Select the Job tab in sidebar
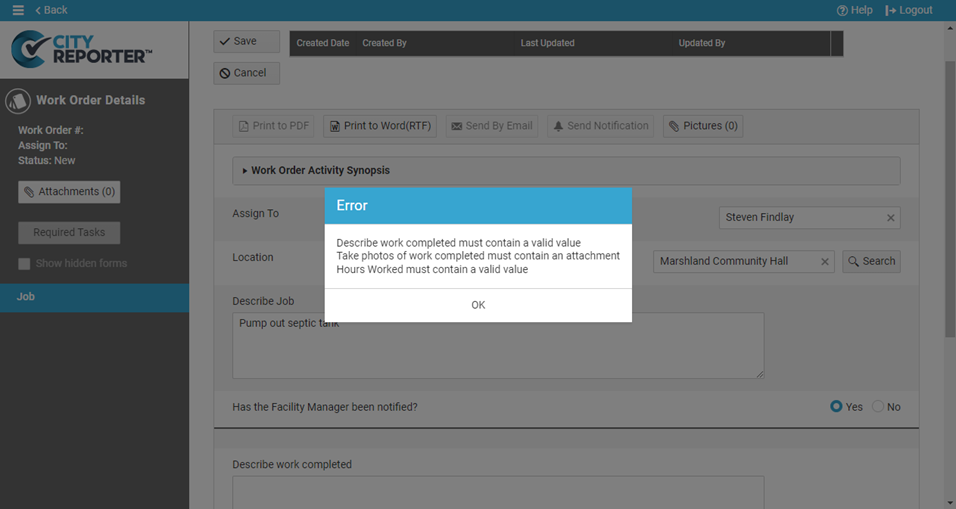Viewport: 956px width, 509px height. (94, 297)
